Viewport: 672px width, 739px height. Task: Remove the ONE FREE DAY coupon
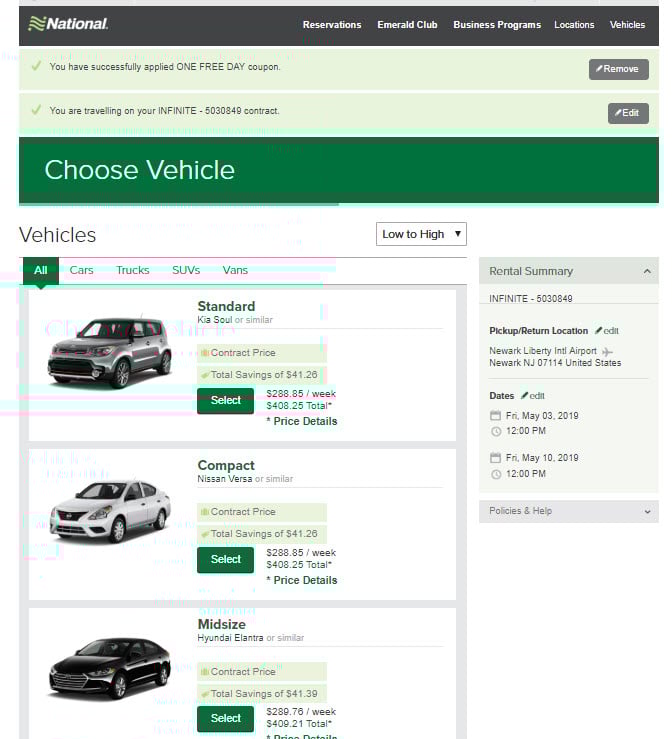coord(618,69)
